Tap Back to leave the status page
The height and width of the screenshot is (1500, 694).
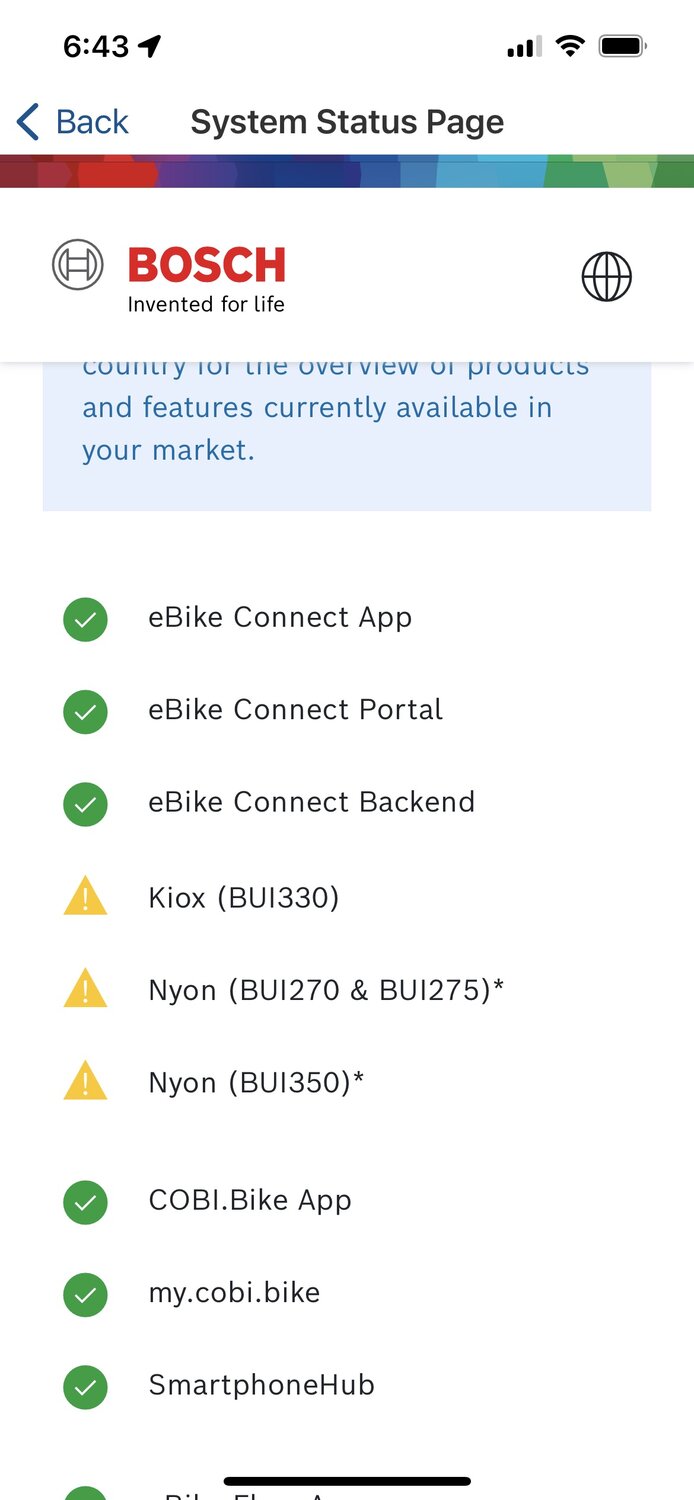(x=70, y=120)
